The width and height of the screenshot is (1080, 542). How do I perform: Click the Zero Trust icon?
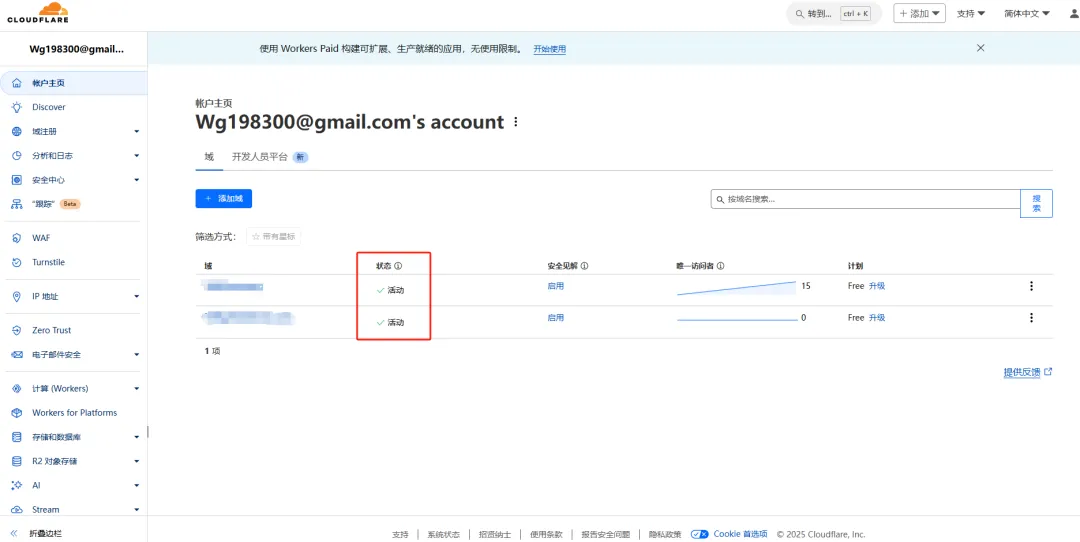point(17,331)
